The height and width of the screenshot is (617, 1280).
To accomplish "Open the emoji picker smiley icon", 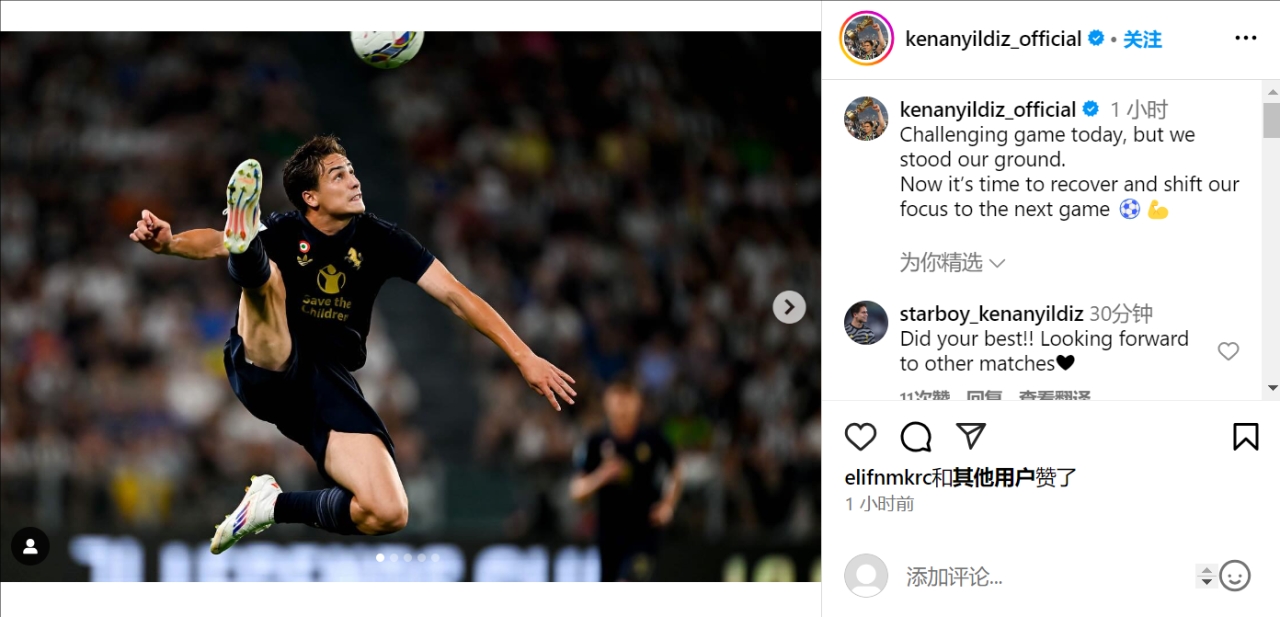I will click(x=1235, y=576).
